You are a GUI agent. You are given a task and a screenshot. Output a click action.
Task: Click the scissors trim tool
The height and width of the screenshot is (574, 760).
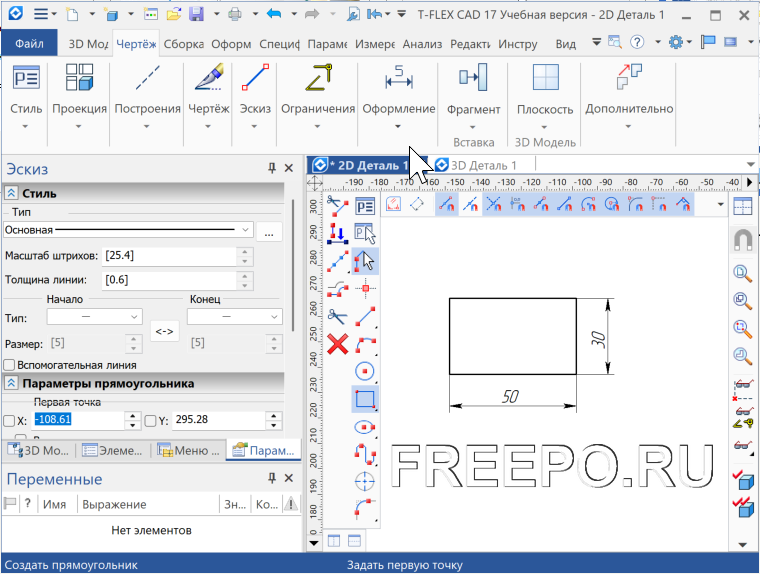pyautogui.click(x=338, y=316)
